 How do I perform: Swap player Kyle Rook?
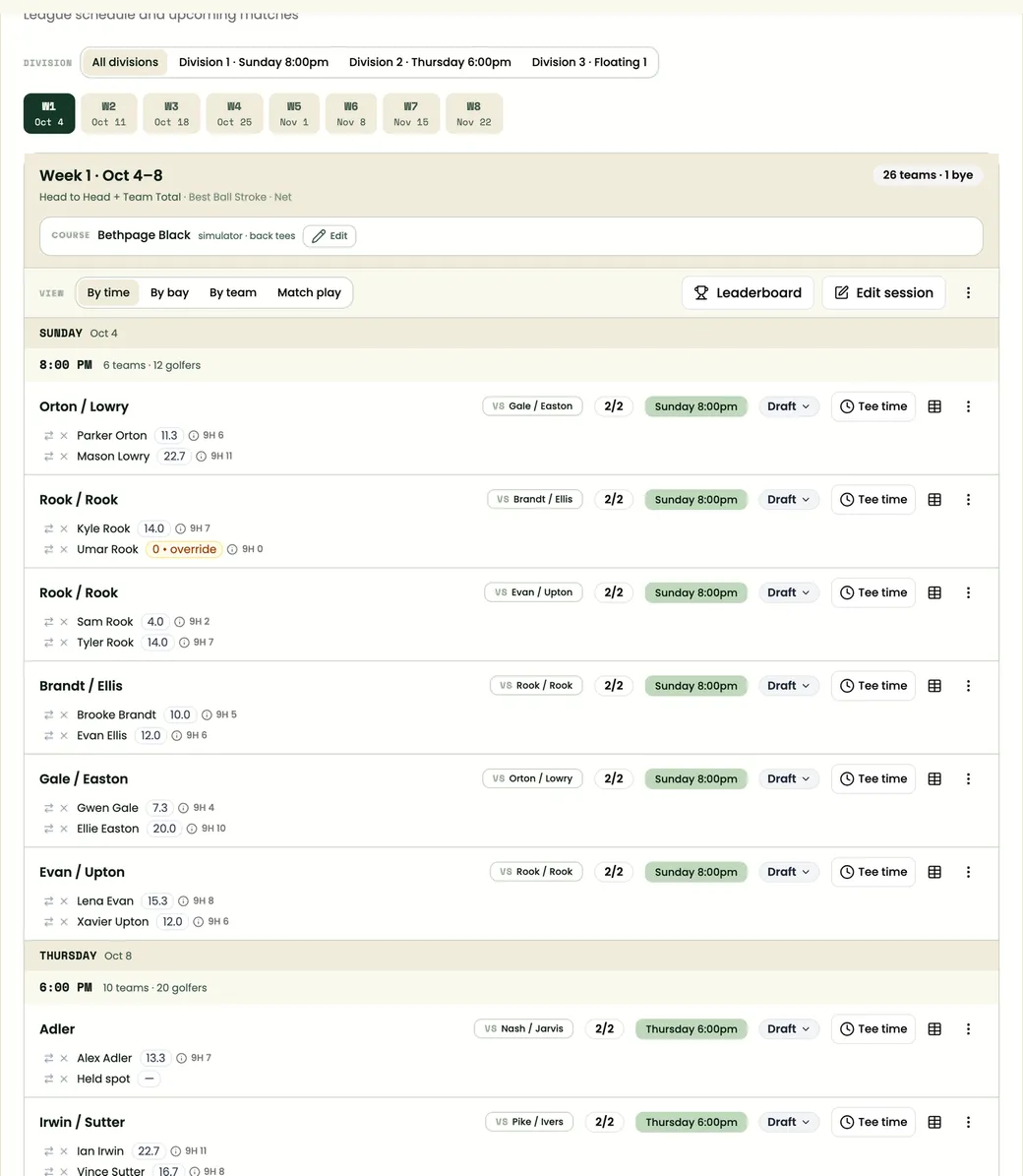coord(49,528)
